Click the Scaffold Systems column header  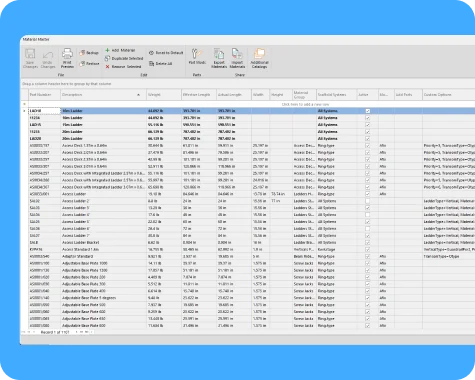click(x=336, y=95)
